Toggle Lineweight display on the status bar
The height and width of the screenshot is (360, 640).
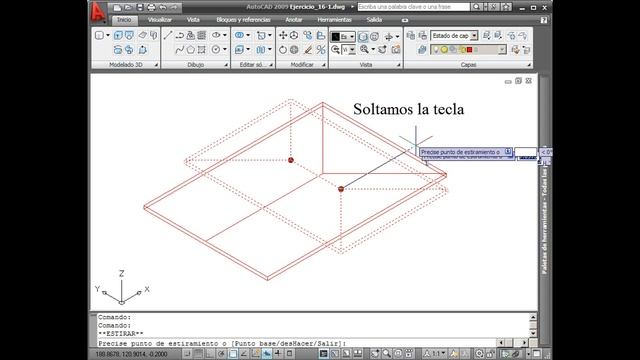coord(278,353)
